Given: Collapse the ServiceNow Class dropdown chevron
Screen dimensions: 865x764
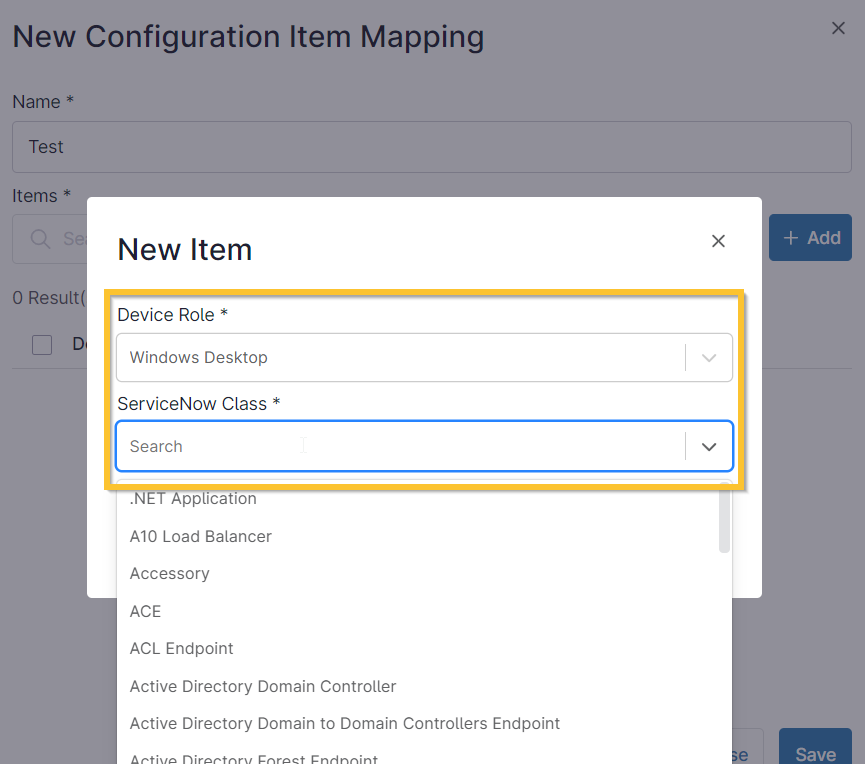Looking at the screenshot, I should coord(709,447).
